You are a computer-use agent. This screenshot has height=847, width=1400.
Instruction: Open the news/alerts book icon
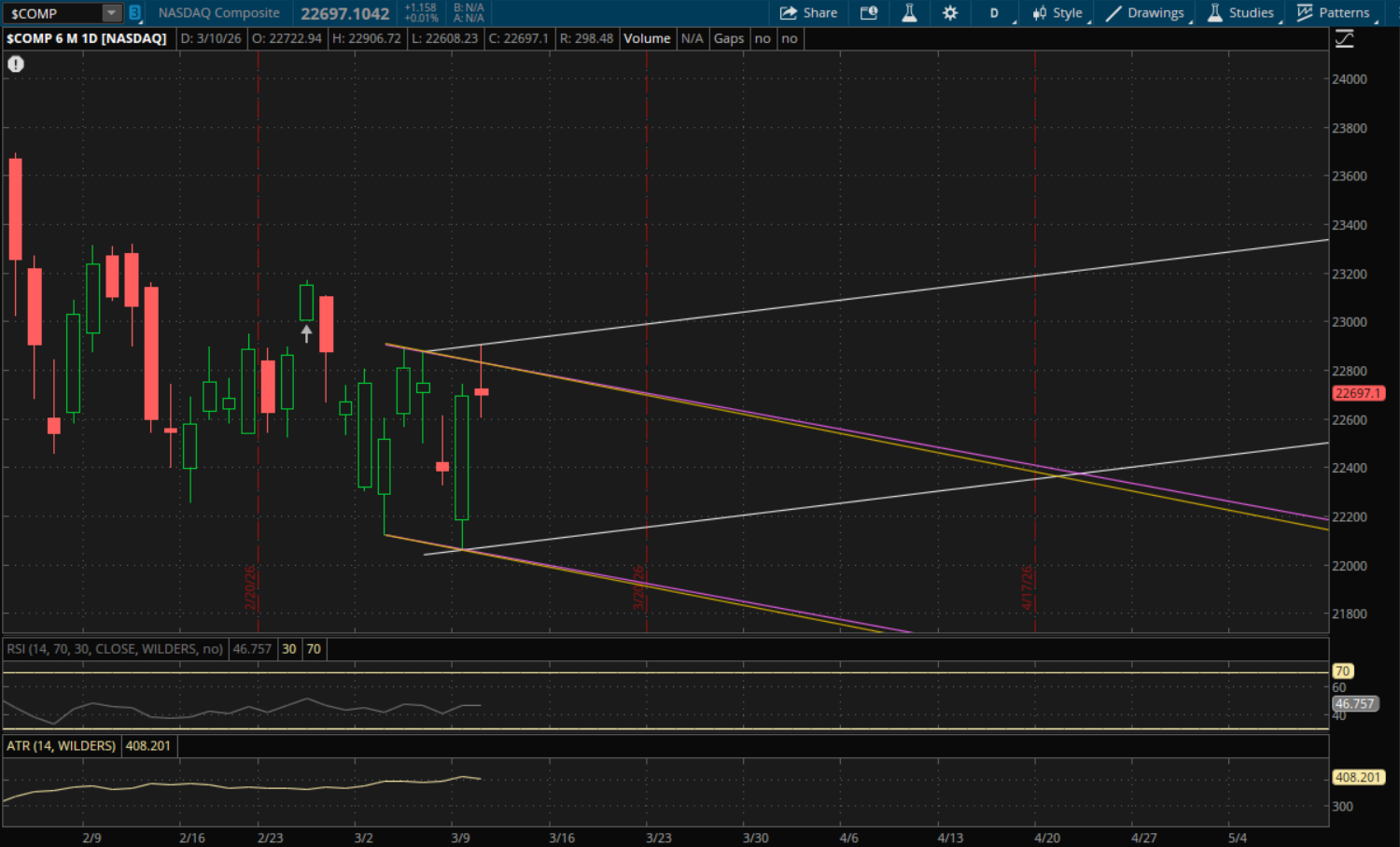pyautogui.click(x=869, y=13)
